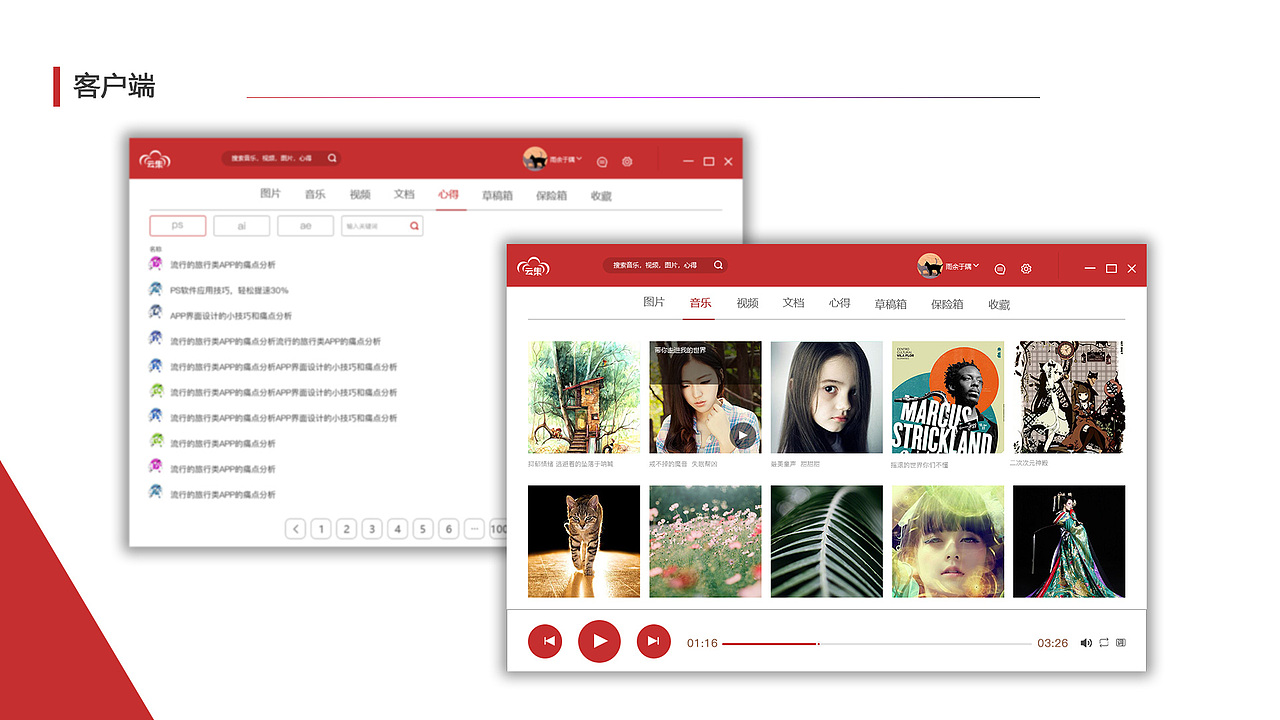The image size is (1280, 720).
Task: Open the green leaf album cover
Action: click(827, 541)
